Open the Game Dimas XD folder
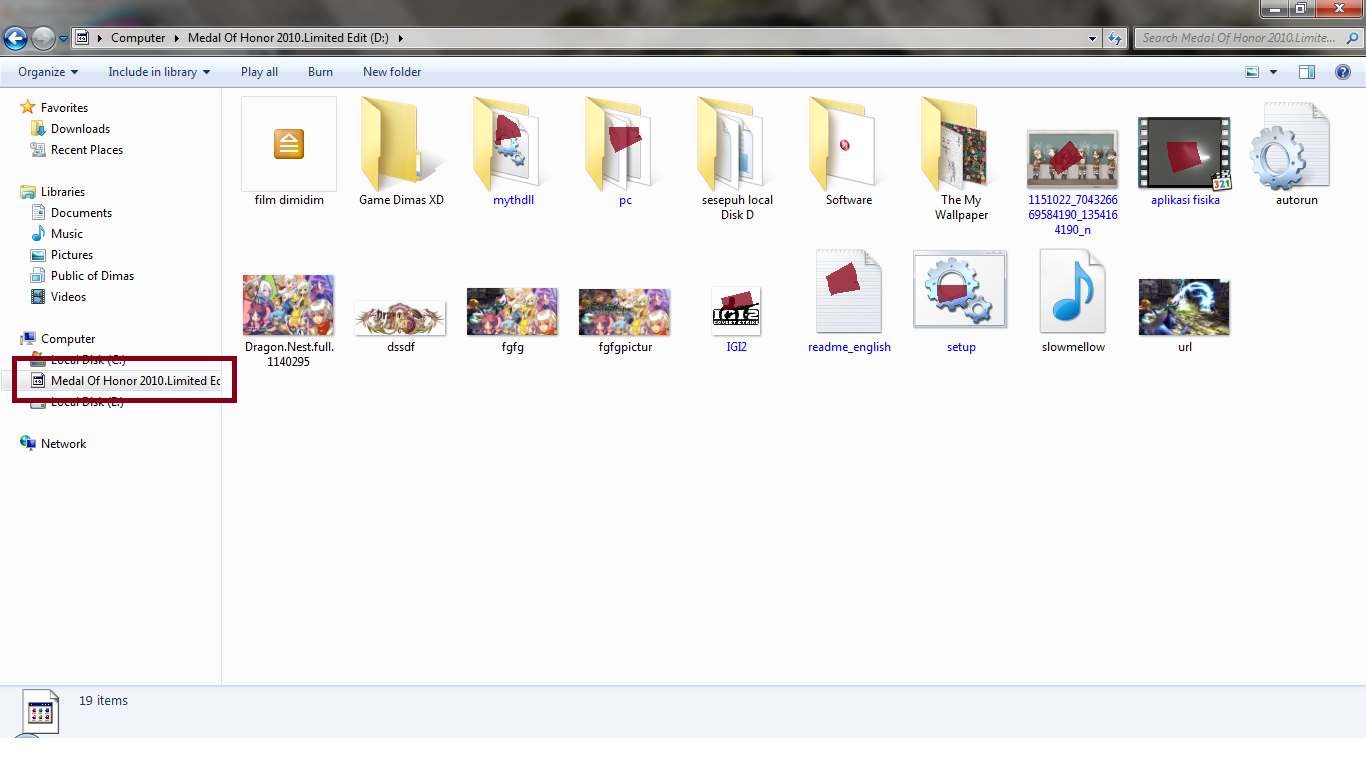Viewport: 1366px width, 769px height. [401, 152]
